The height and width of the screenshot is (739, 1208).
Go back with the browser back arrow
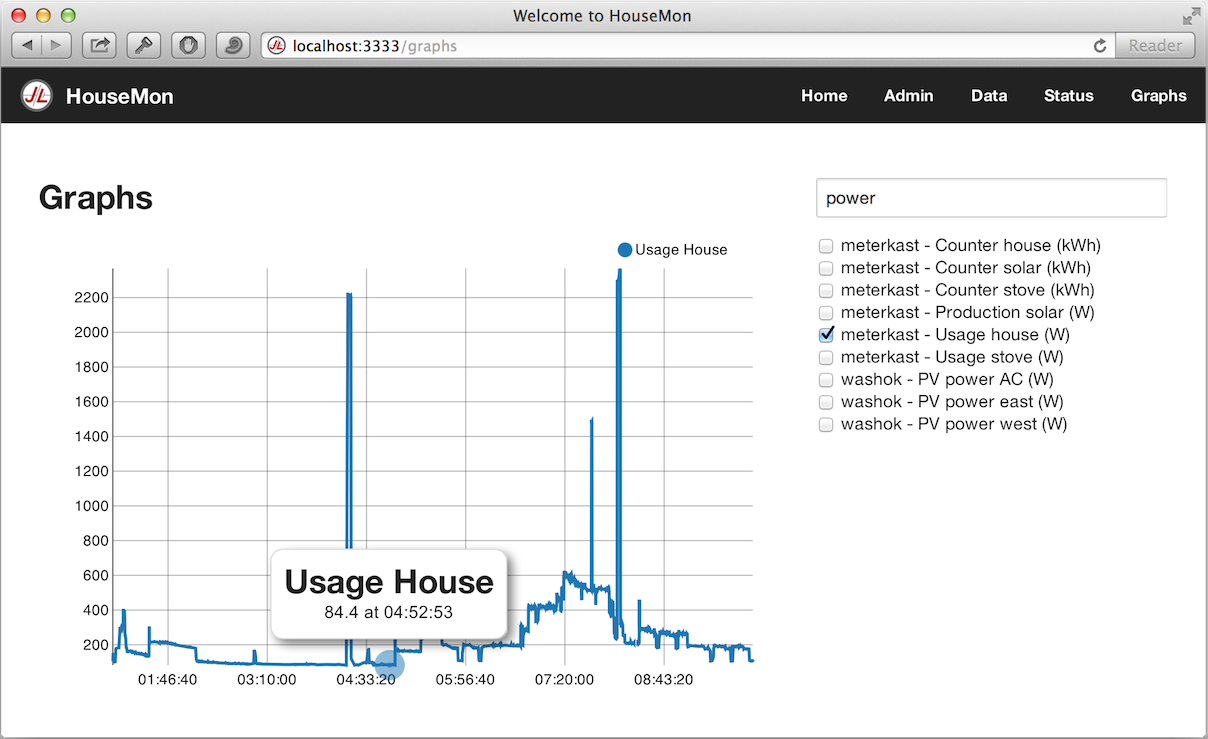(x=27, y=45)
